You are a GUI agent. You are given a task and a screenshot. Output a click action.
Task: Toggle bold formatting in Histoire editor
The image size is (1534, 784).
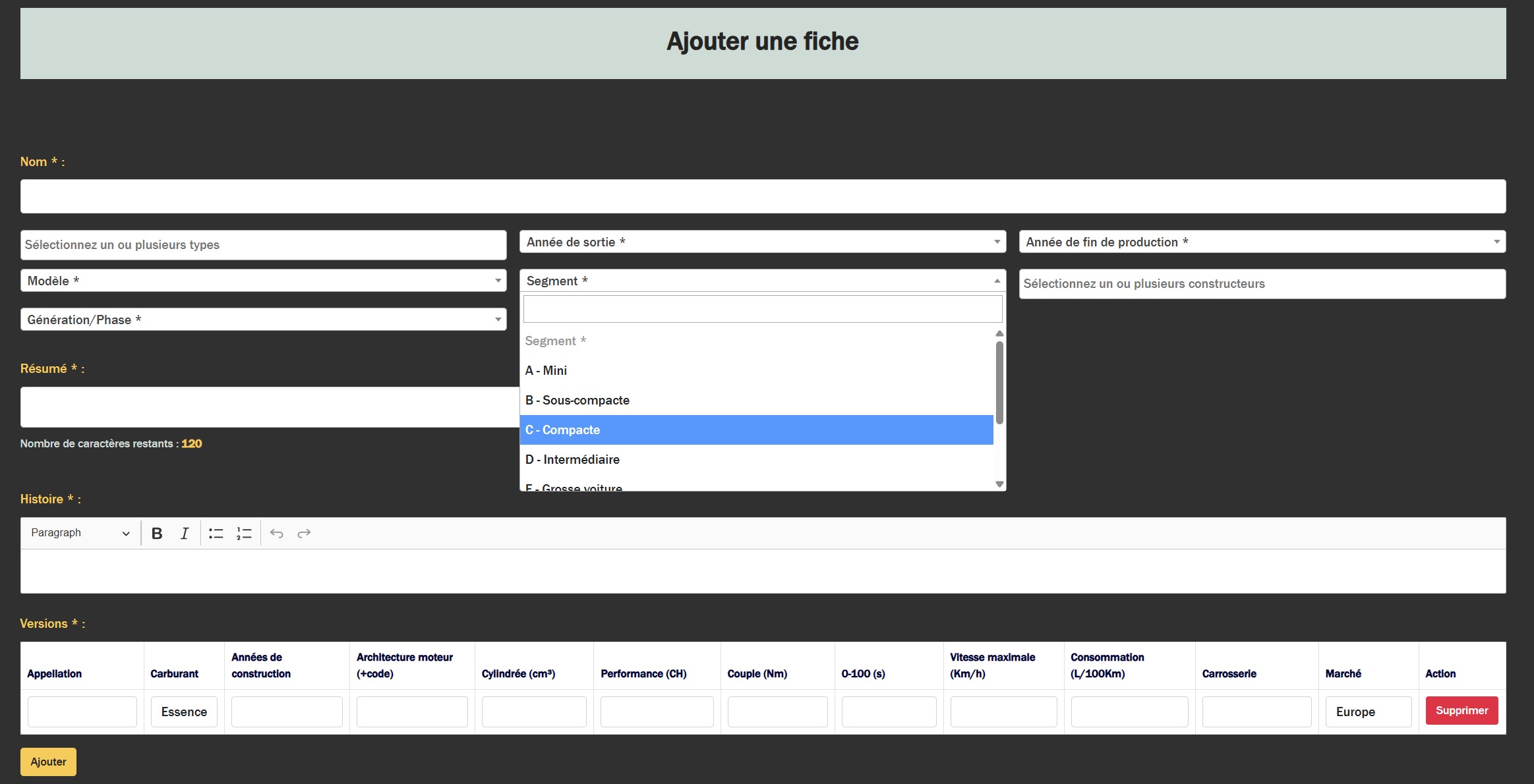(157, 533)
